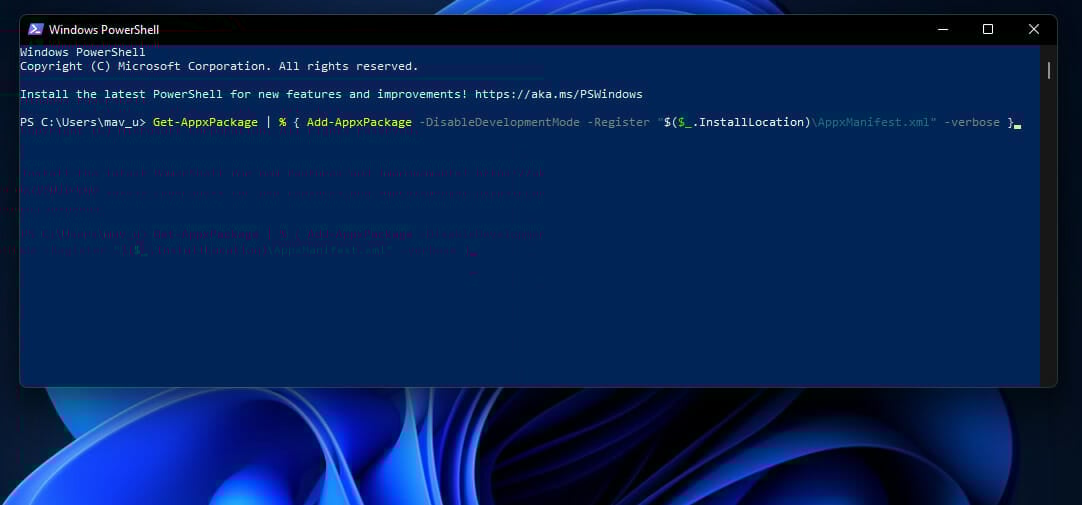Click the -Register parameter text
The height and width of the screenshot is (505, 1082).
tap(618, 122)
